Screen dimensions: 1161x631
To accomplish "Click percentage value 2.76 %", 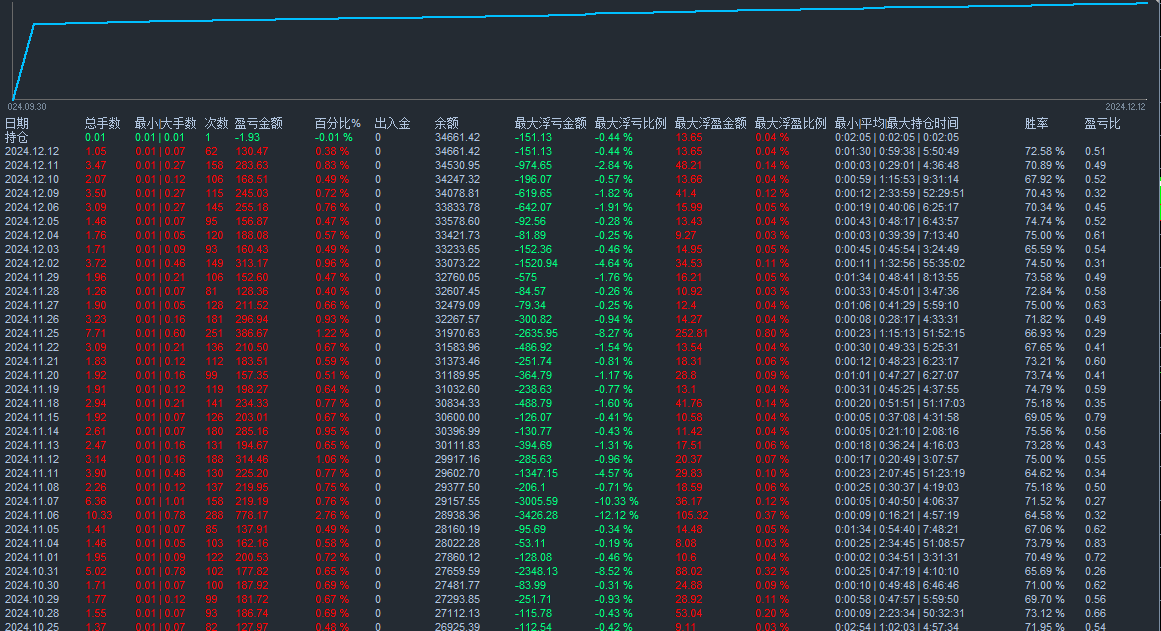I will pos(332,515).
